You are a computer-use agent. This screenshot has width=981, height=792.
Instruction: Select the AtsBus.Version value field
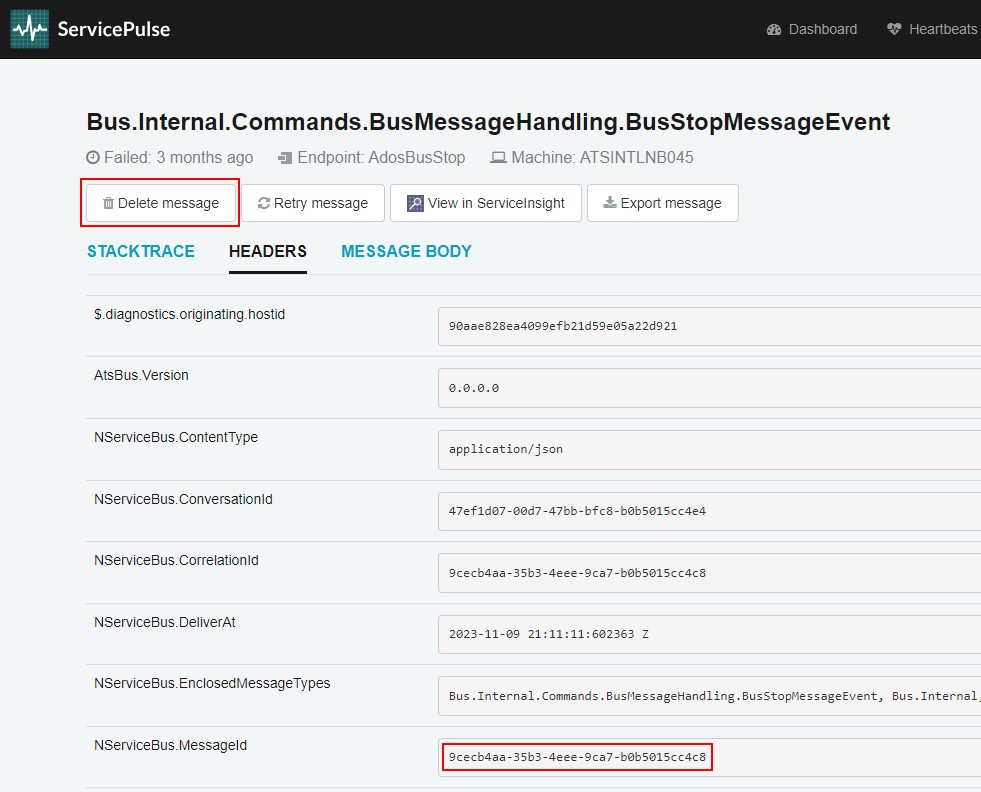pyautogui.click(x=708, y=388)
